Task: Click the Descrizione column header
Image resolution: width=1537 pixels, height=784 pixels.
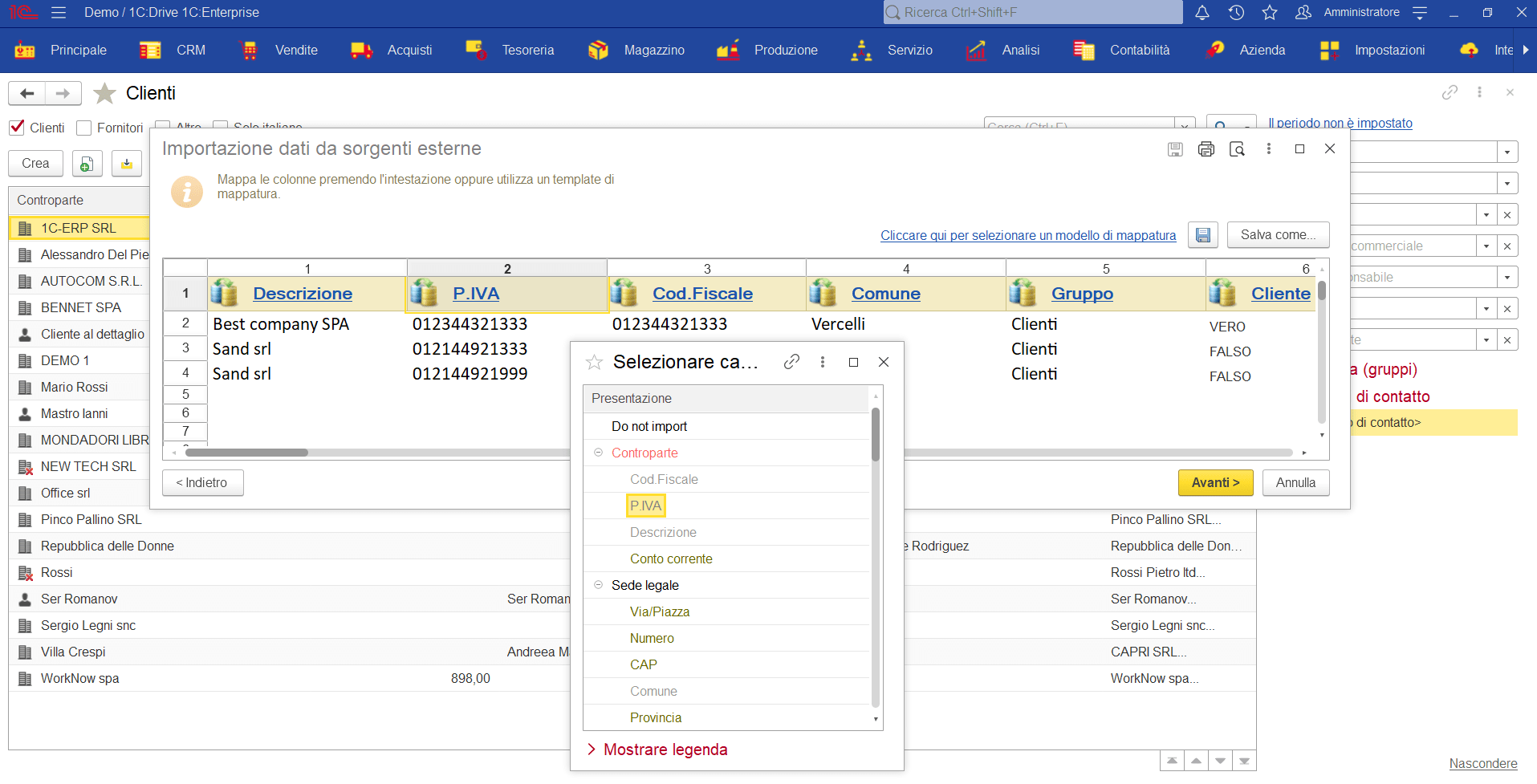Action: click(x=303, y=294)
